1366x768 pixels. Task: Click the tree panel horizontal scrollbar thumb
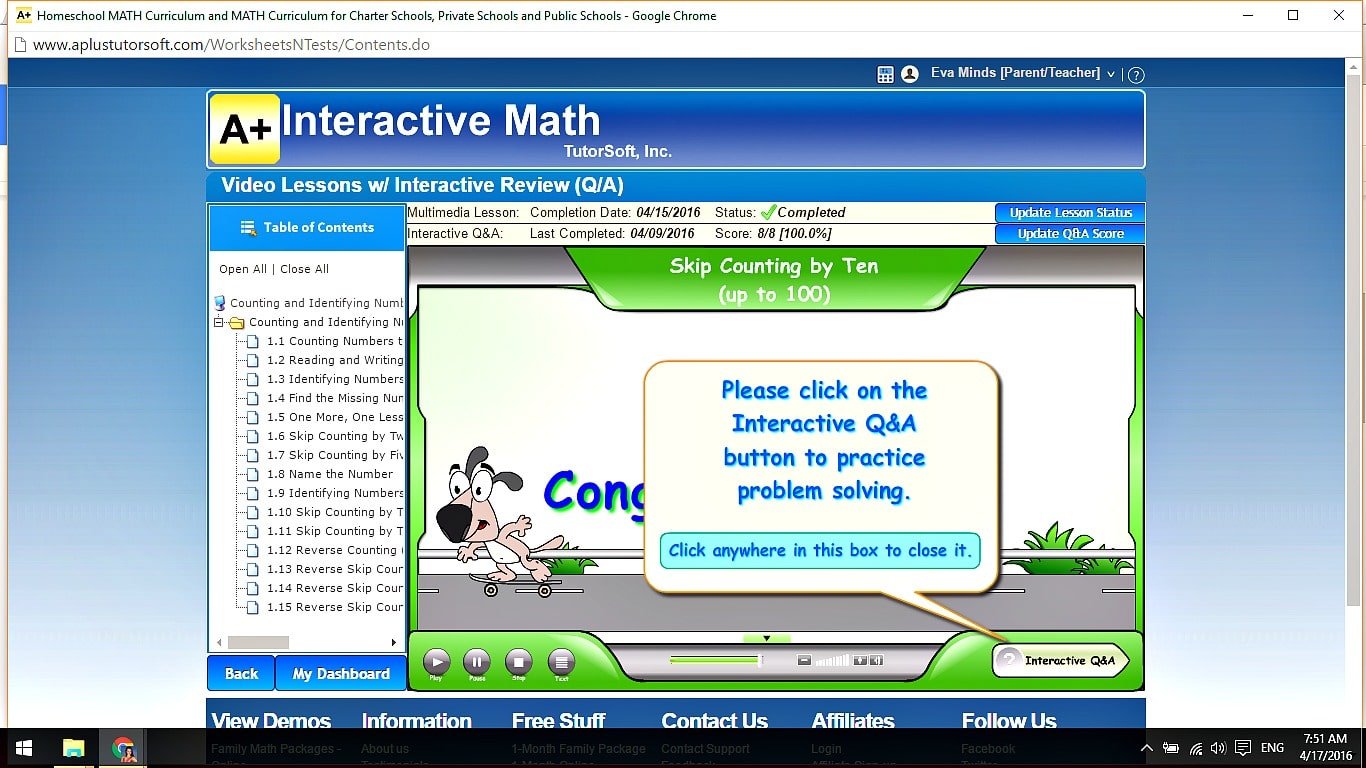258,643
